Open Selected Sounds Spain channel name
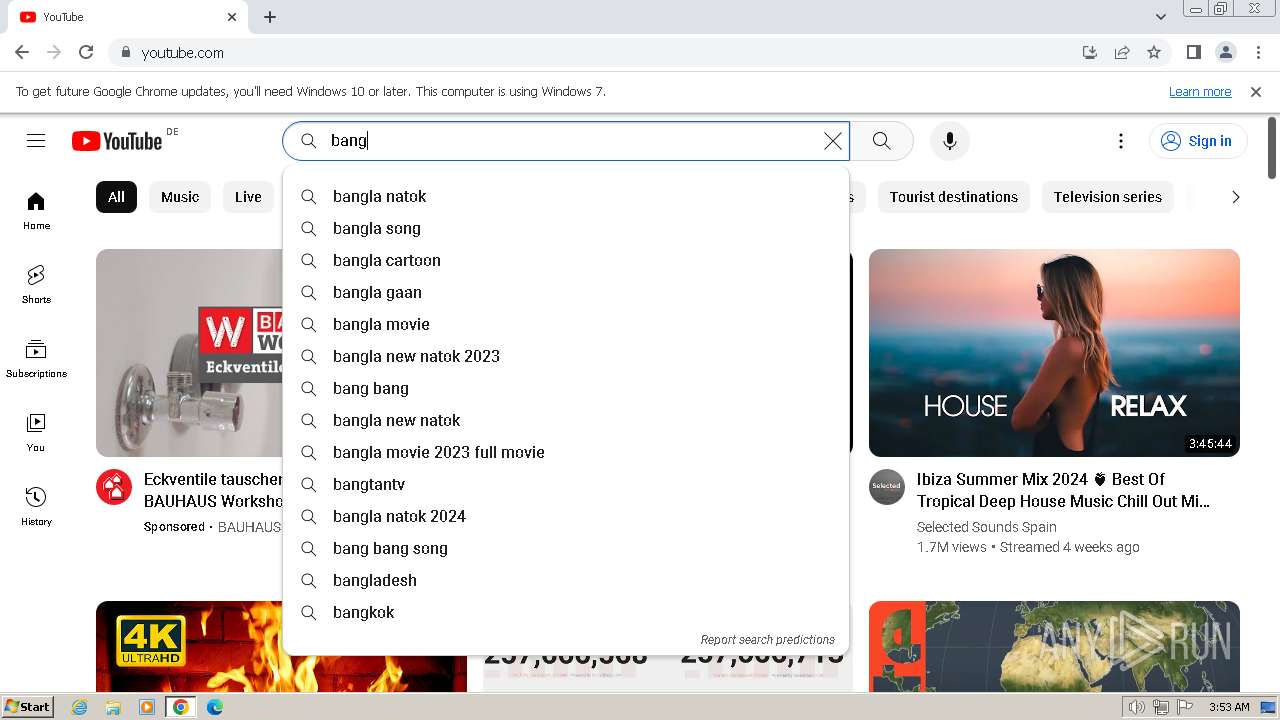This screenshot has height=720, width=1280. [x=986, y=527]
